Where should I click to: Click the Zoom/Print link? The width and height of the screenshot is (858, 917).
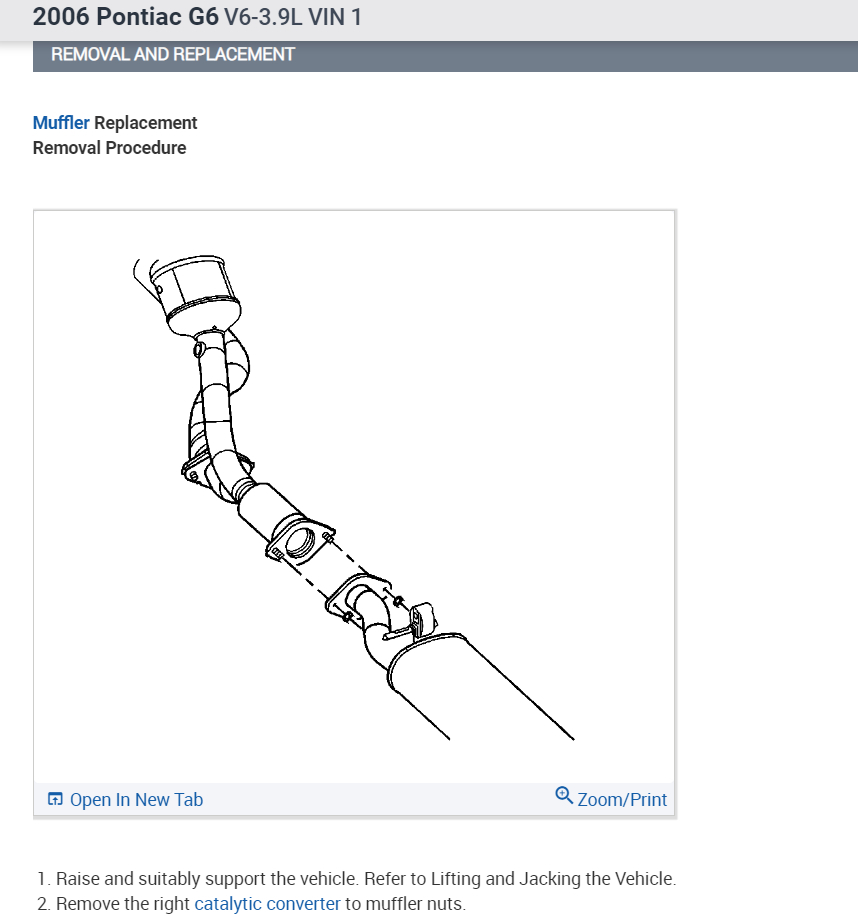click(622, 799)
